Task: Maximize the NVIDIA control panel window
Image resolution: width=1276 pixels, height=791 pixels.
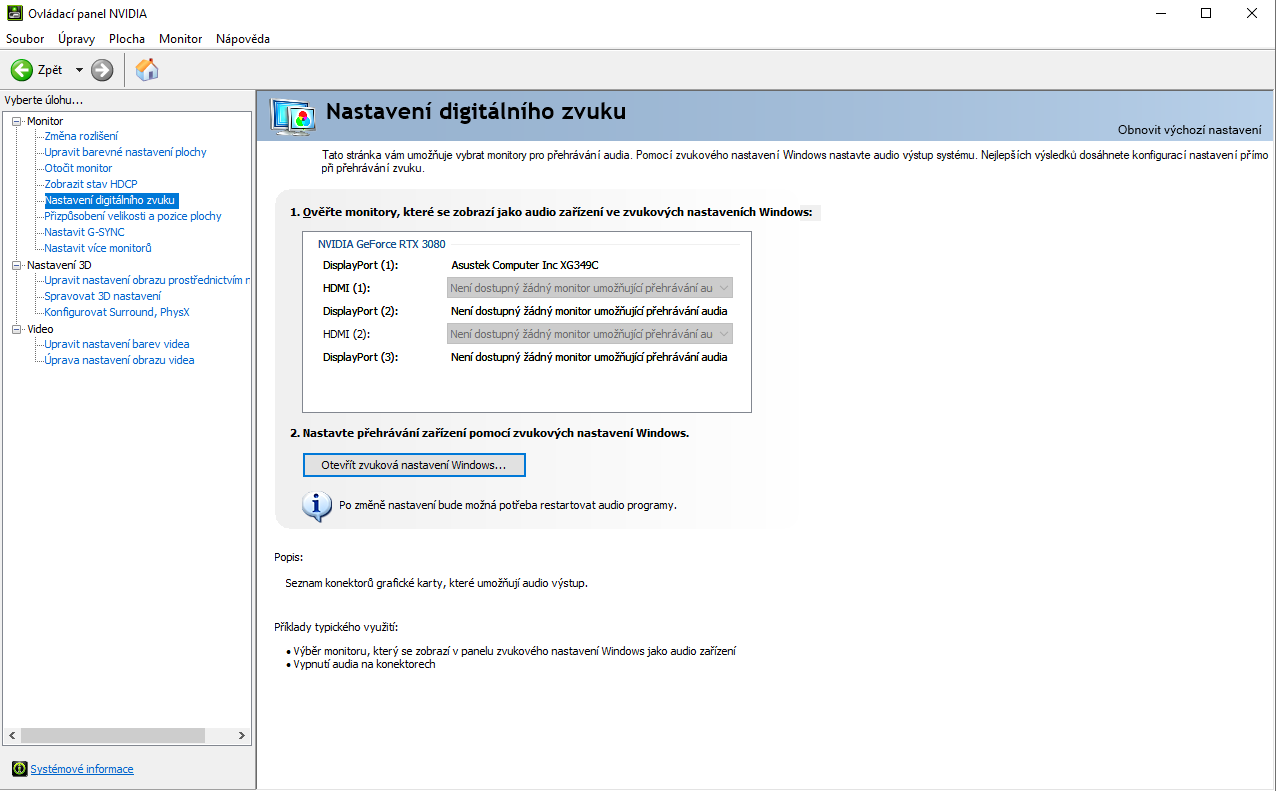Action: click(x=1206, y=13)
